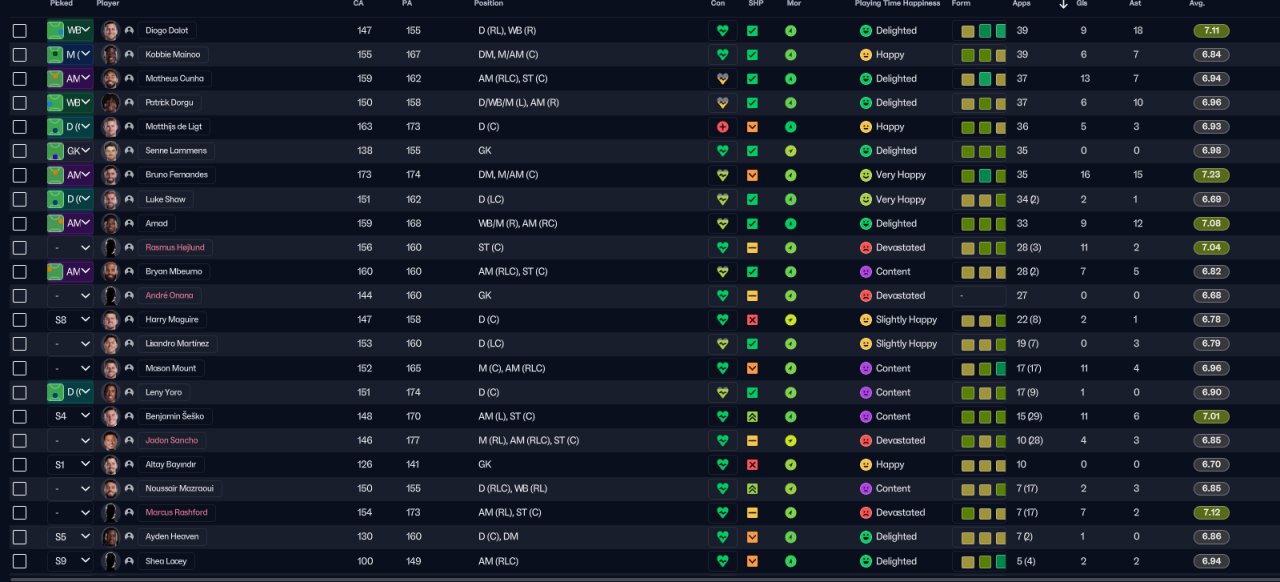
Task: Click Matthijs de Ligt's red injury icon
Action: tap(722, 127)
